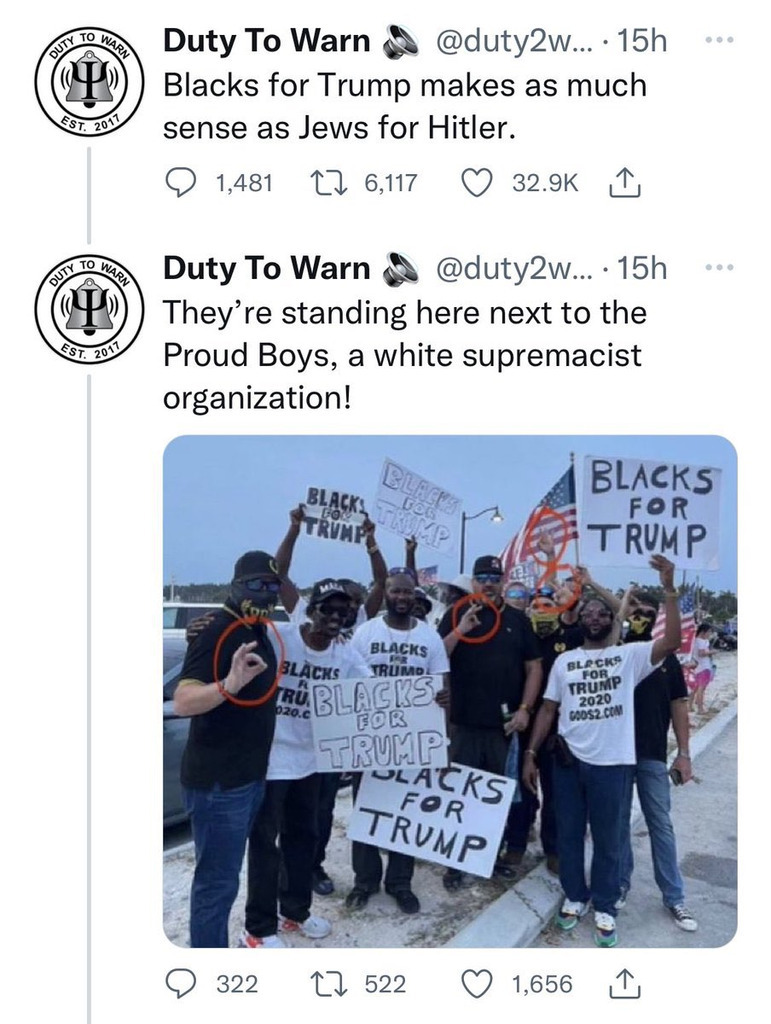The height and width of the screenshot is (1024, 771).
Task: Open the Duty To Warn display name on the first tweet
Action: pyautogui.click(x=266, y=41)
